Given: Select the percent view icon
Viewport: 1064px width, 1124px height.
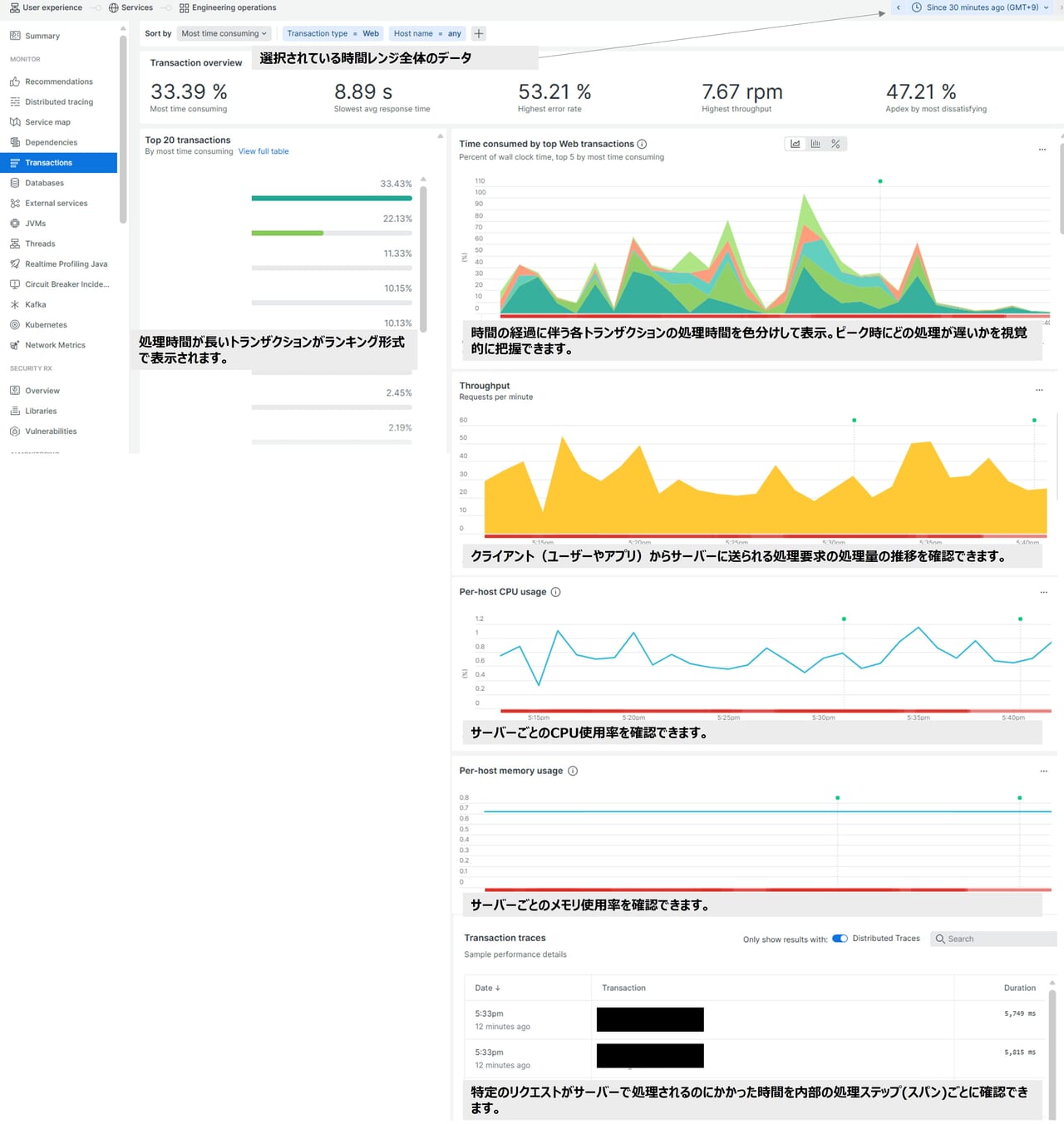Looking at the screenshot, I should pyautogui.click(x=835, y=144).
